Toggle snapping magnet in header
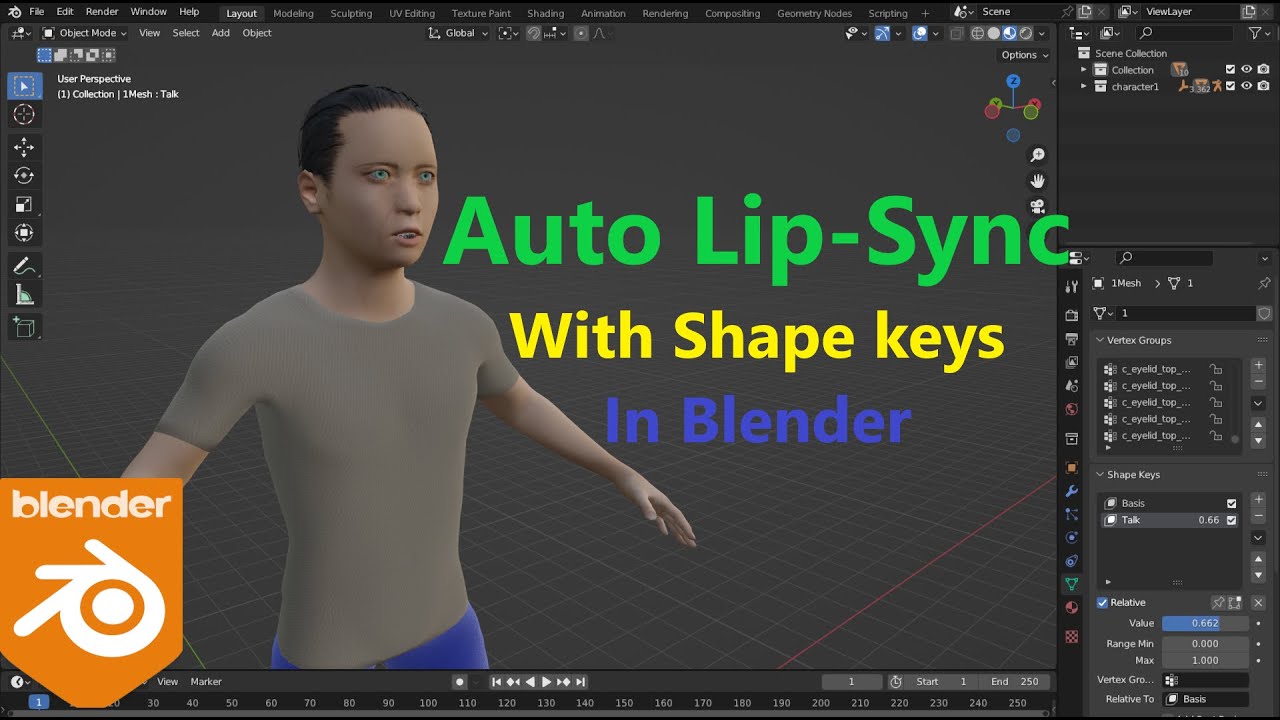This screenshot has width=1280, height=720. pos(534,33)
